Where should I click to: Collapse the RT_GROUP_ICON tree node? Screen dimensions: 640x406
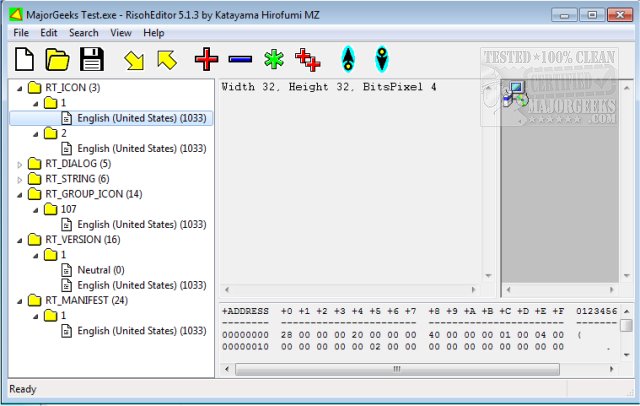(20, 195)
